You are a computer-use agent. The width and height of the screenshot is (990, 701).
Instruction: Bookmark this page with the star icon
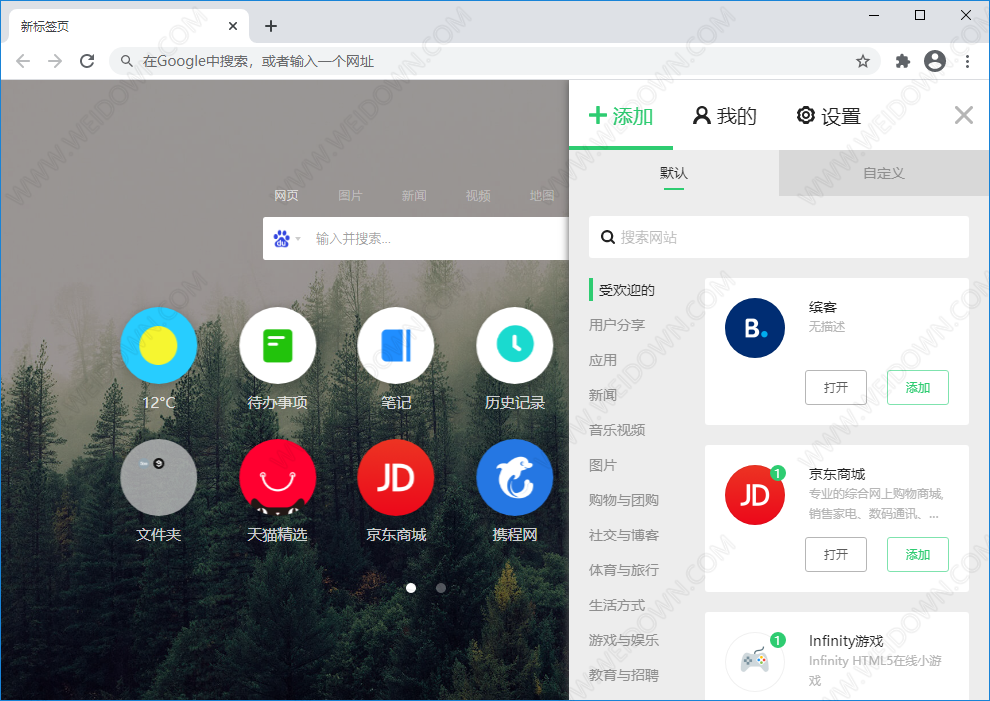(863, 61)
